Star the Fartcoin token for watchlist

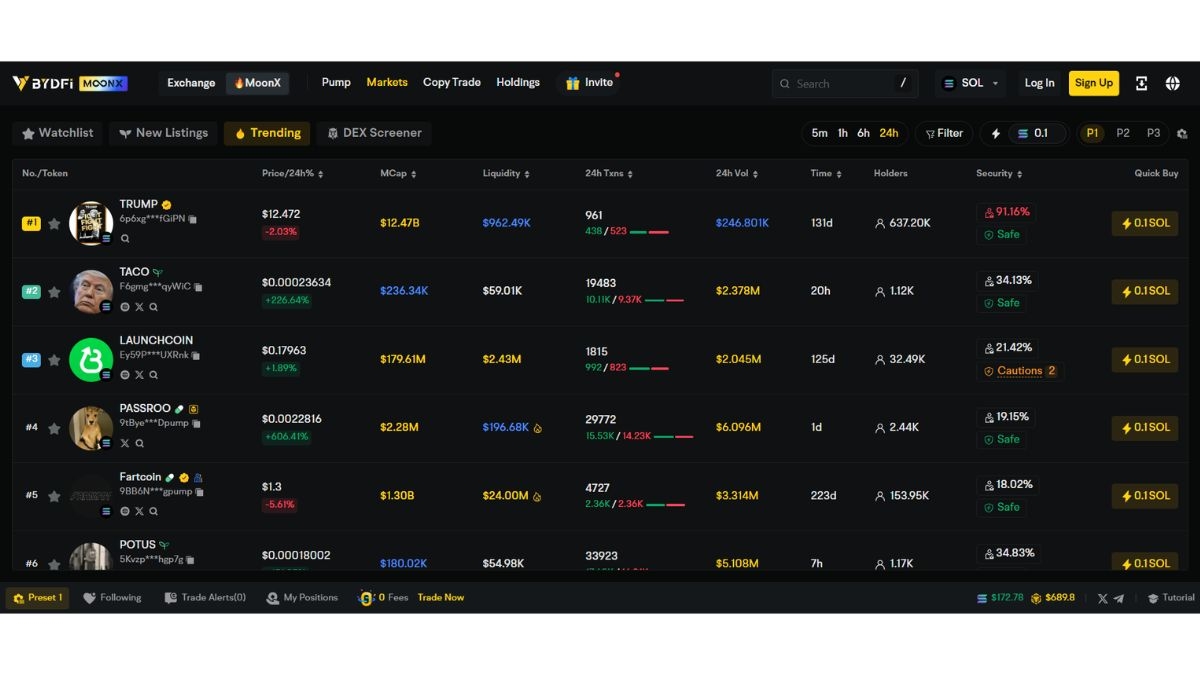tap(54, 496)
